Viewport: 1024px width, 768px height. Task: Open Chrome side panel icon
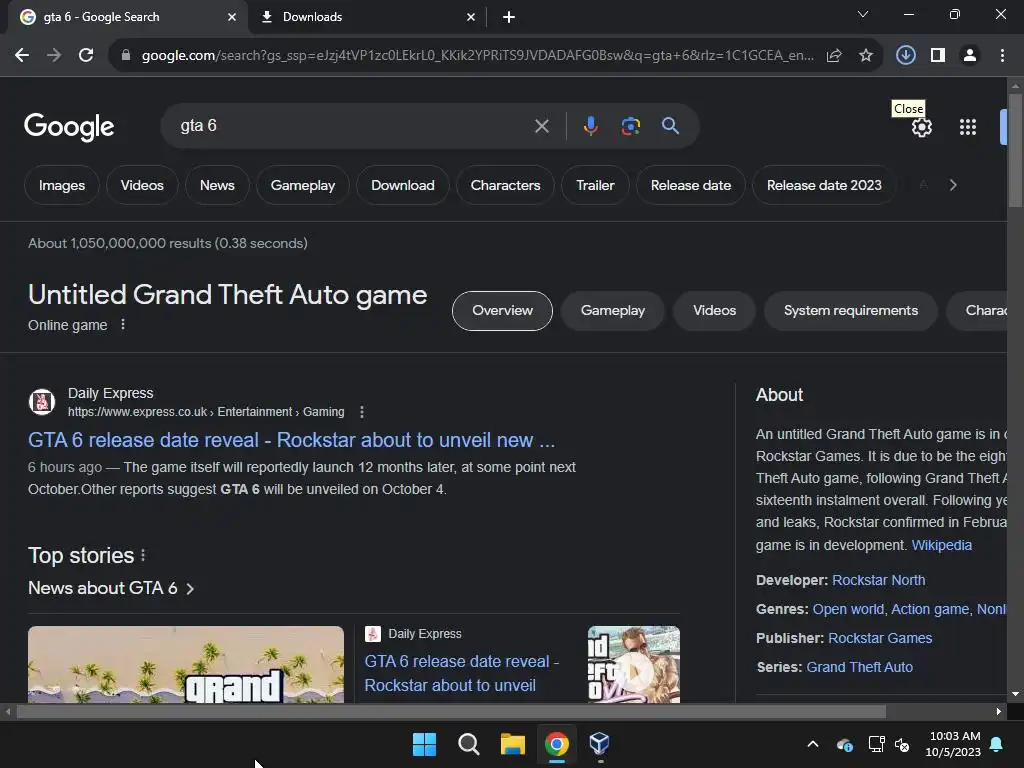938,56
